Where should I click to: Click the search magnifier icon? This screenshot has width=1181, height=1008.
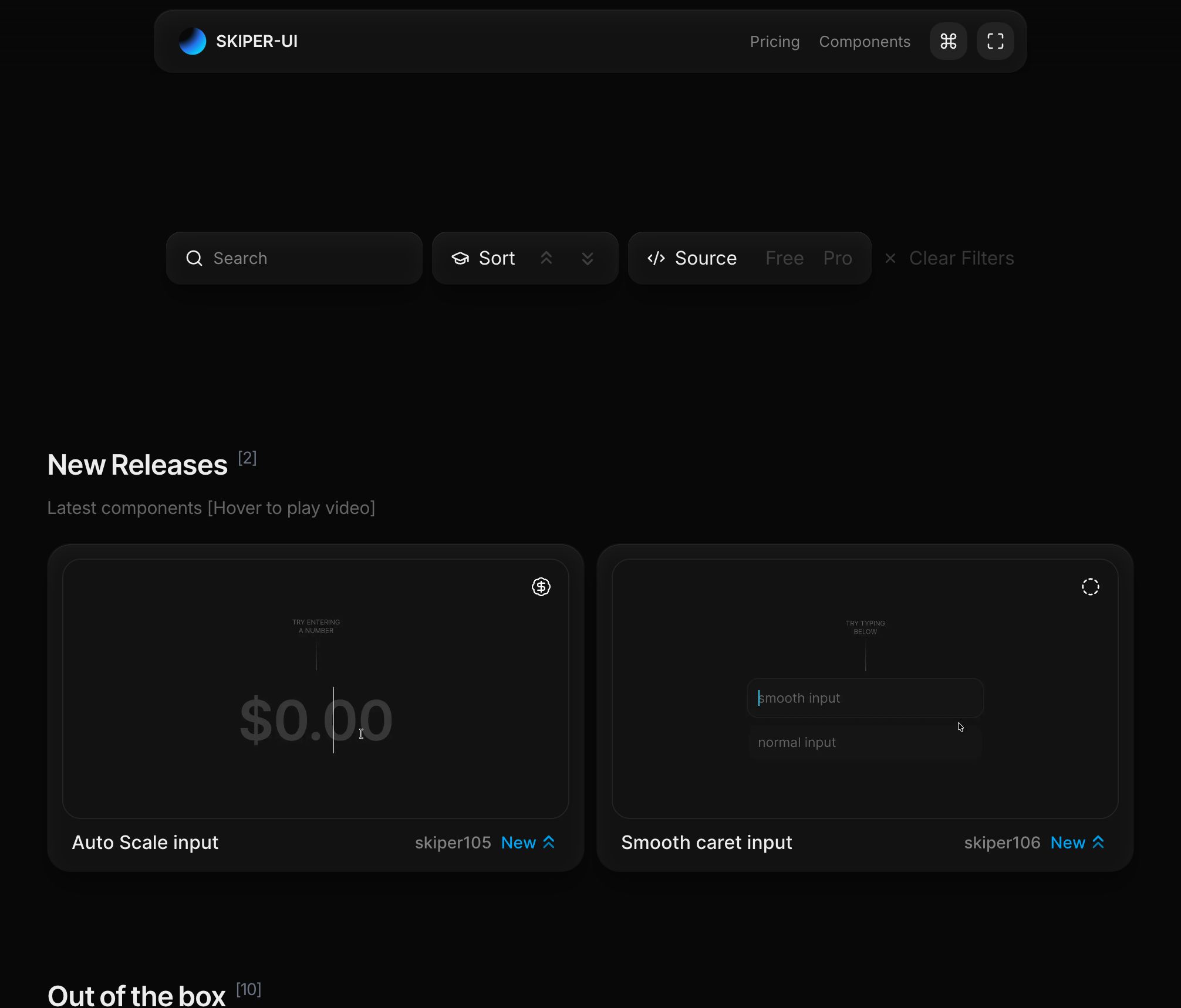pyautogui.click(x=194, y=258)
